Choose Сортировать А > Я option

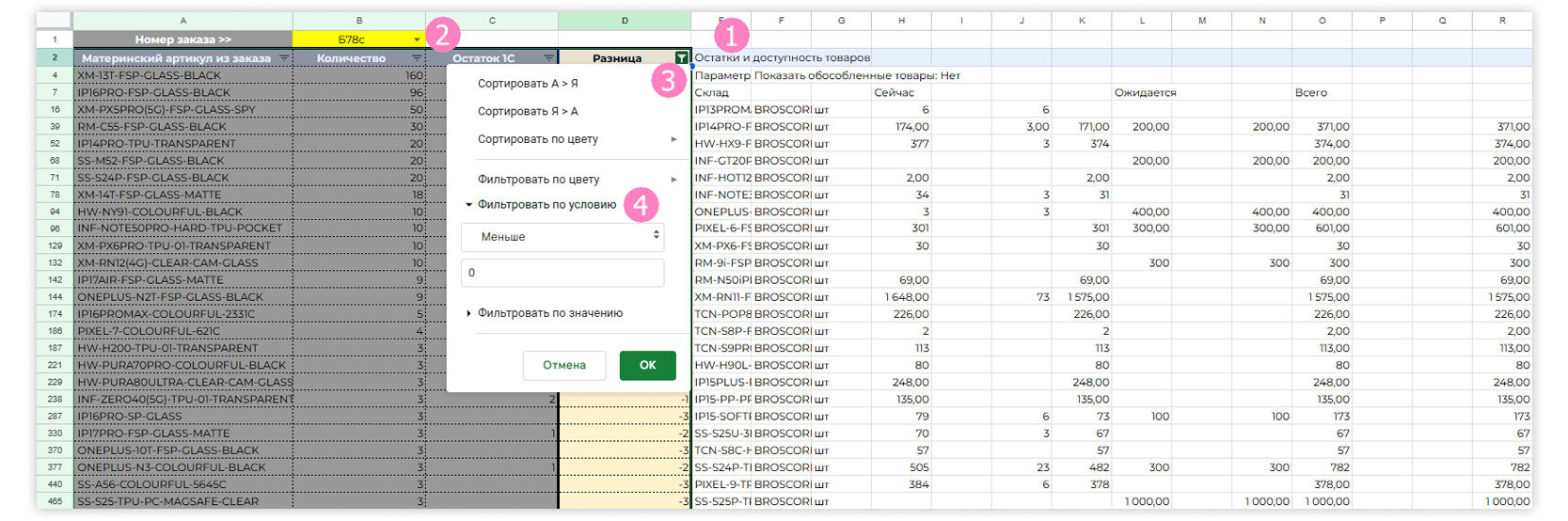(x=528, y=84)
